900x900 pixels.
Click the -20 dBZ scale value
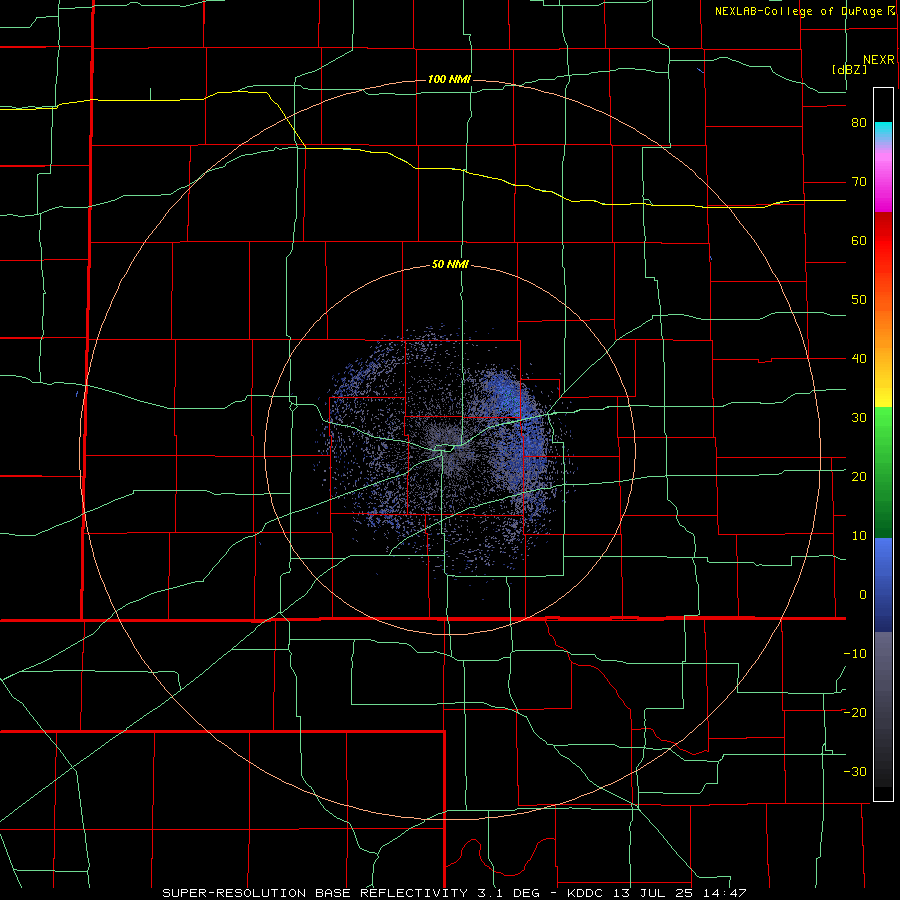click(855, 712)
